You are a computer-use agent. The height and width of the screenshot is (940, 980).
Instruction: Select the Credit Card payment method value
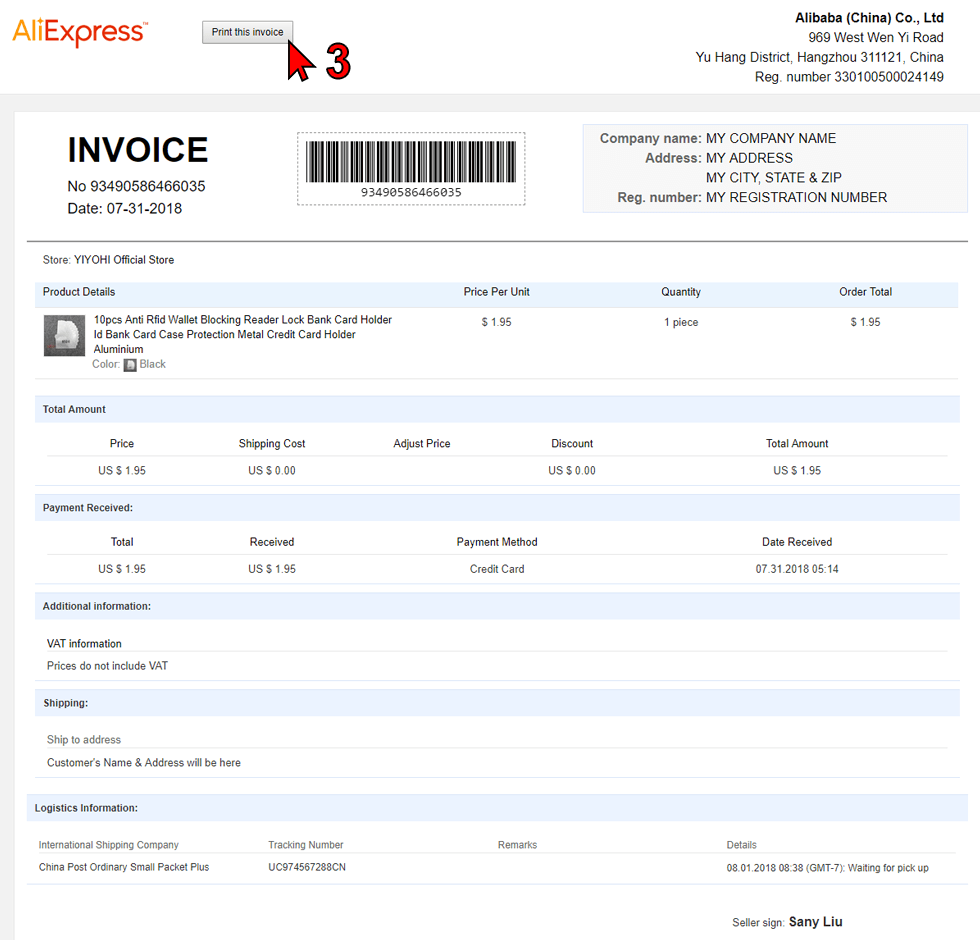tap(497, 569)
